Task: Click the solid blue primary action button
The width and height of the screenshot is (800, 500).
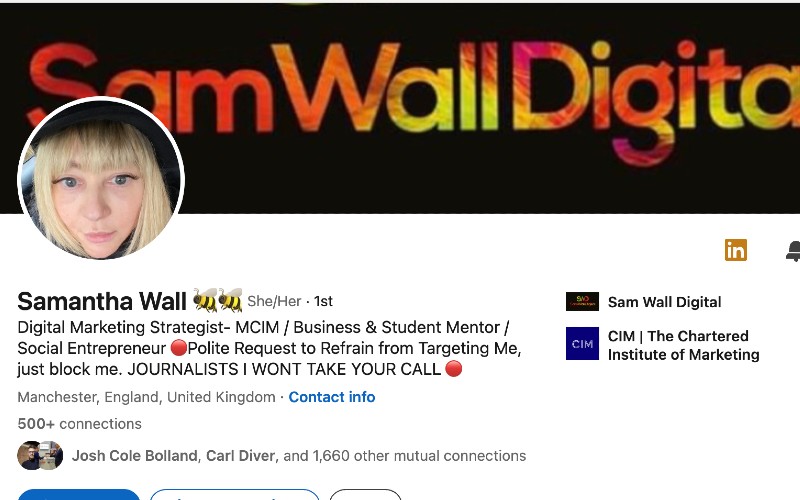Action: [79, 495]
